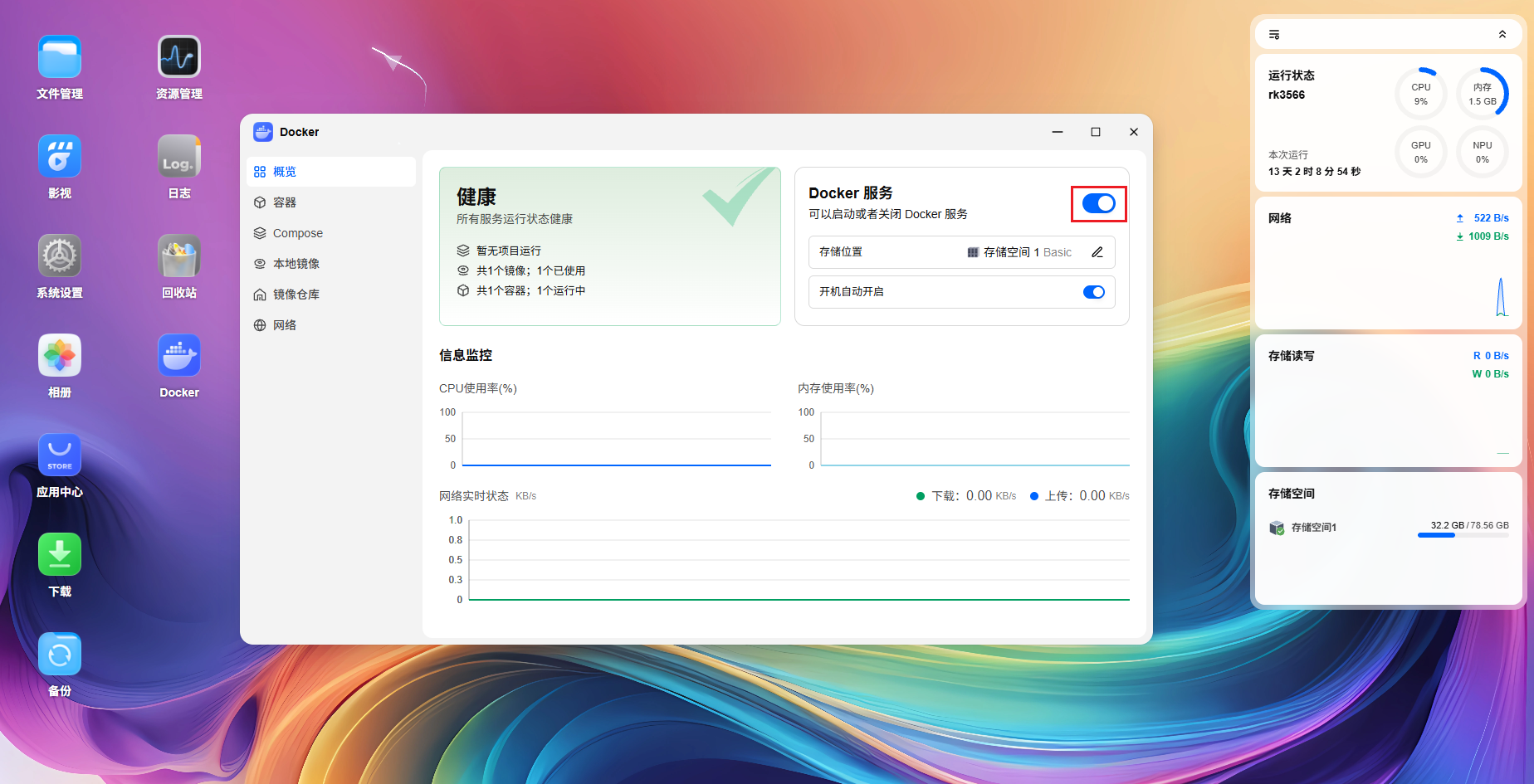Open the Docker desktop shortcut icon
Viewport: 1534px width, 784px height.
click(x=179, y=356)
